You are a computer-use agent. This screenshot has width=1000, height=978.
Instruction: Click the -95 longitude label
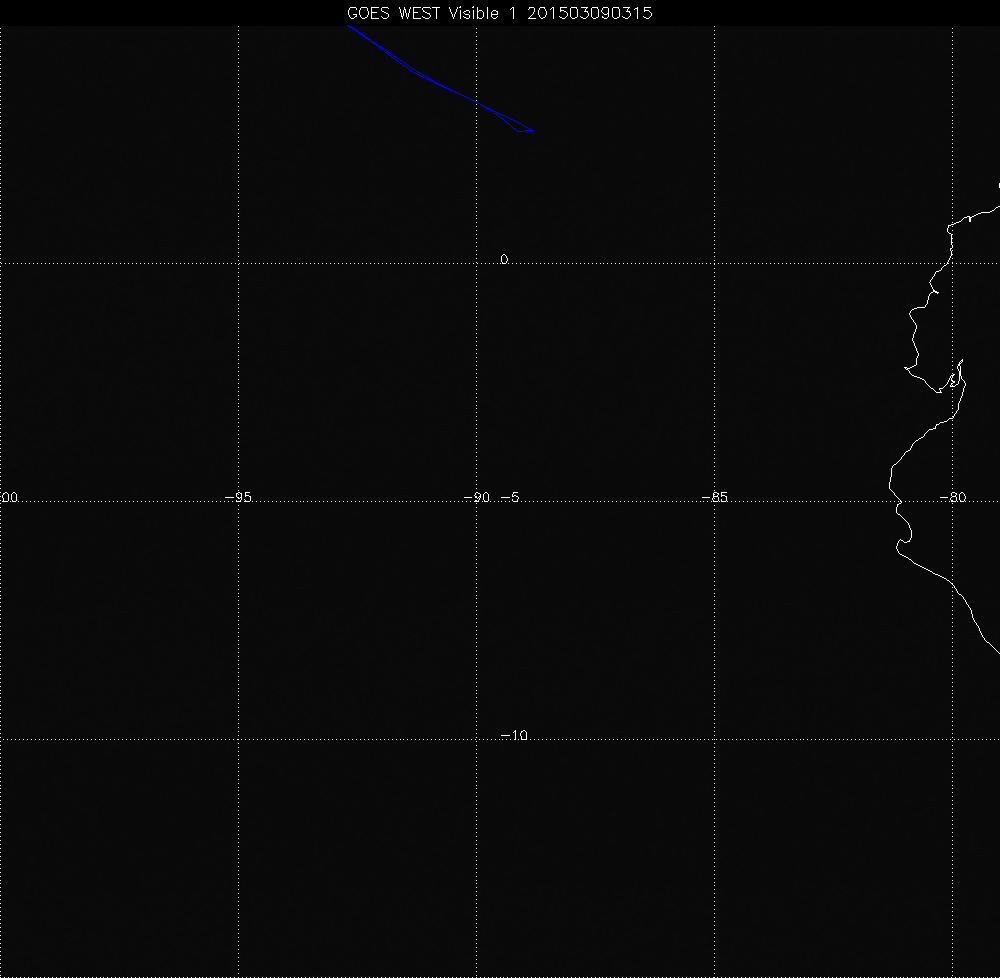click(x=238, y=497)
